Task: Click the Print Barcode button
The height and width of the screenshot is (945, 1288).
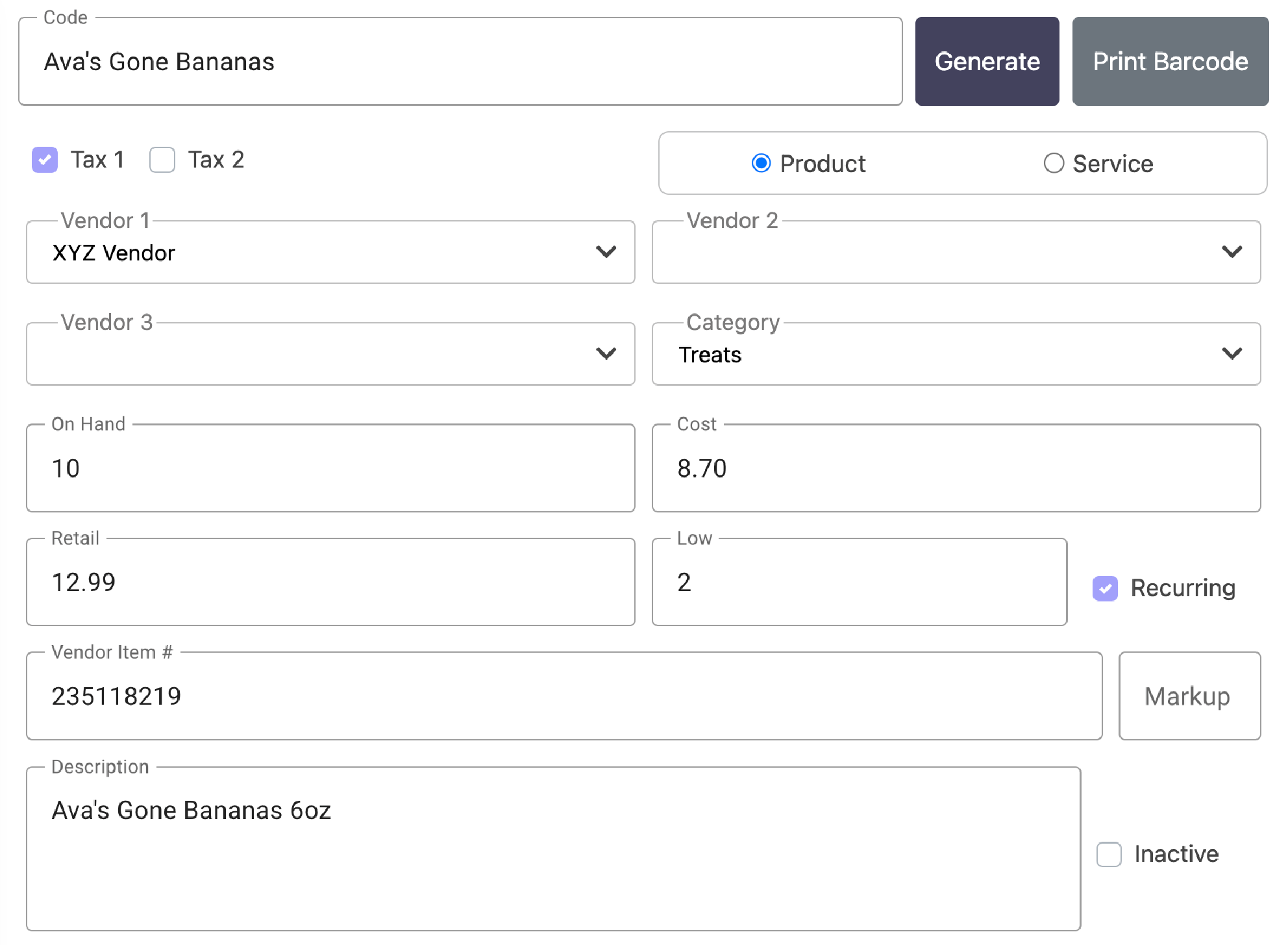Action: click(1170, 61)
